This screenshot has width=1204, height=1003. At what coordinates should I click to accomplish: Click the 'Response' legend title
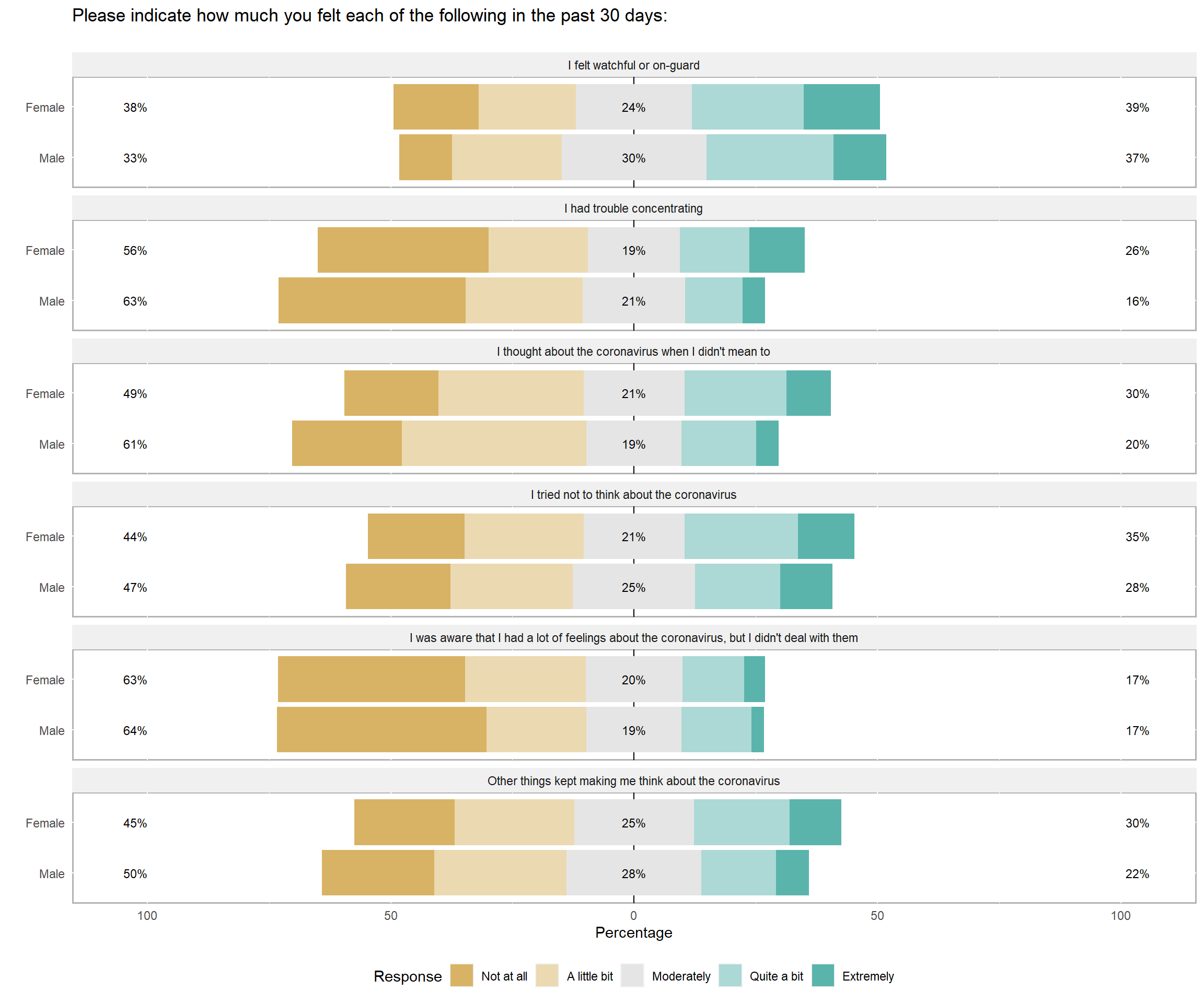[x=408, y=976]
